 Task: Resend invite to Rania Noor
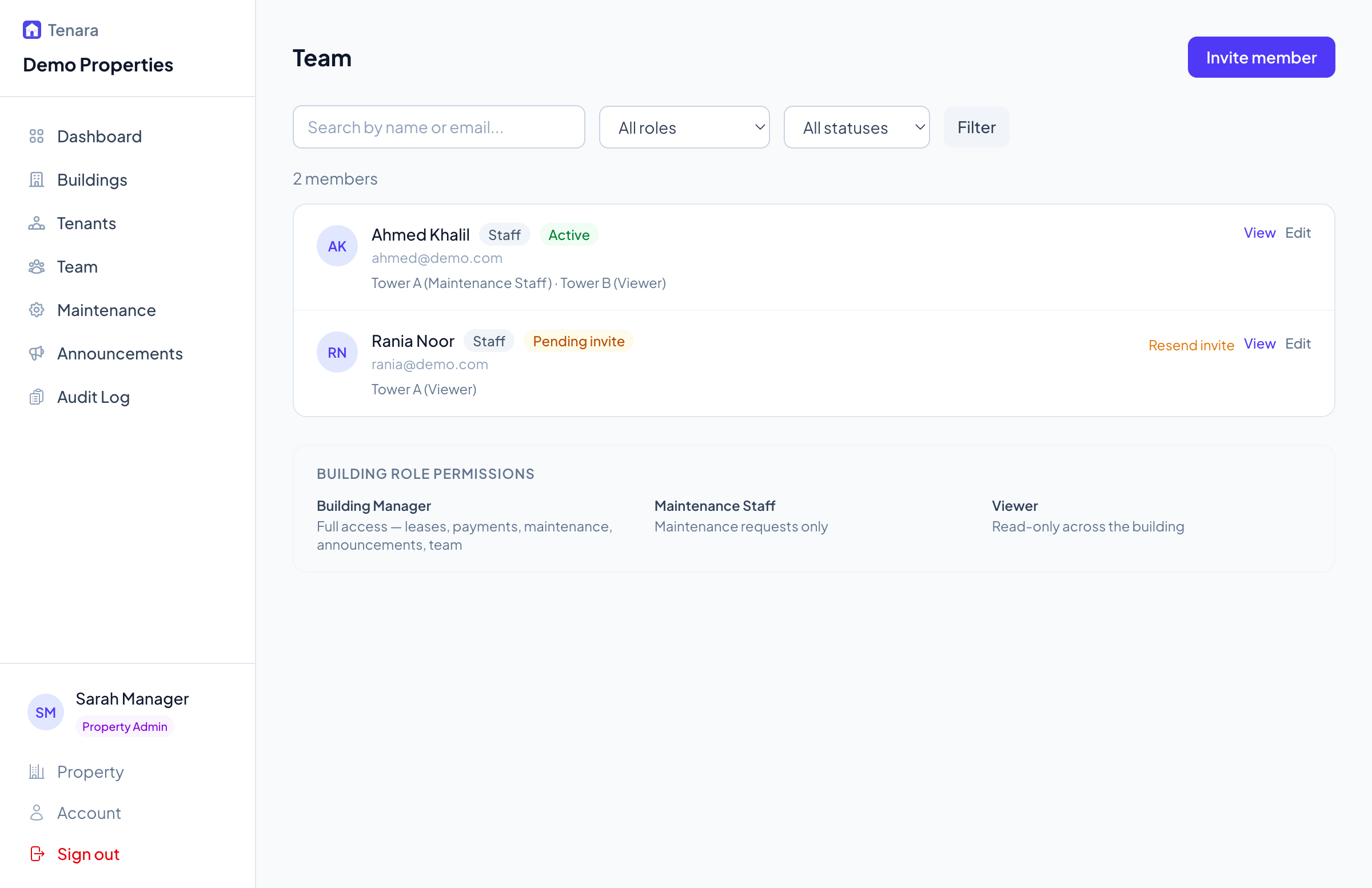(1191, 345)
